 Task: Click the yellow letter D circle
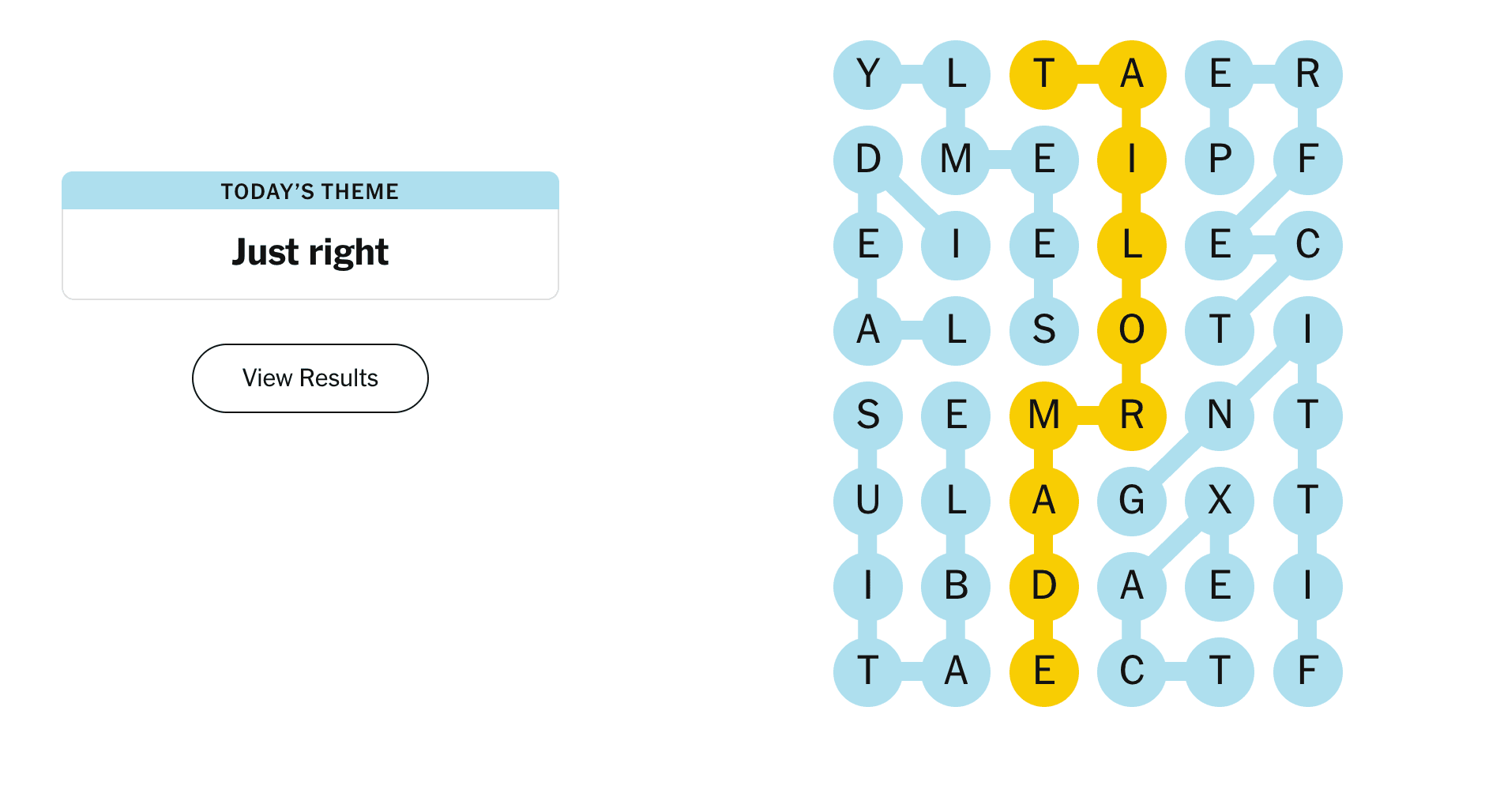click(x=1043, y=586)
